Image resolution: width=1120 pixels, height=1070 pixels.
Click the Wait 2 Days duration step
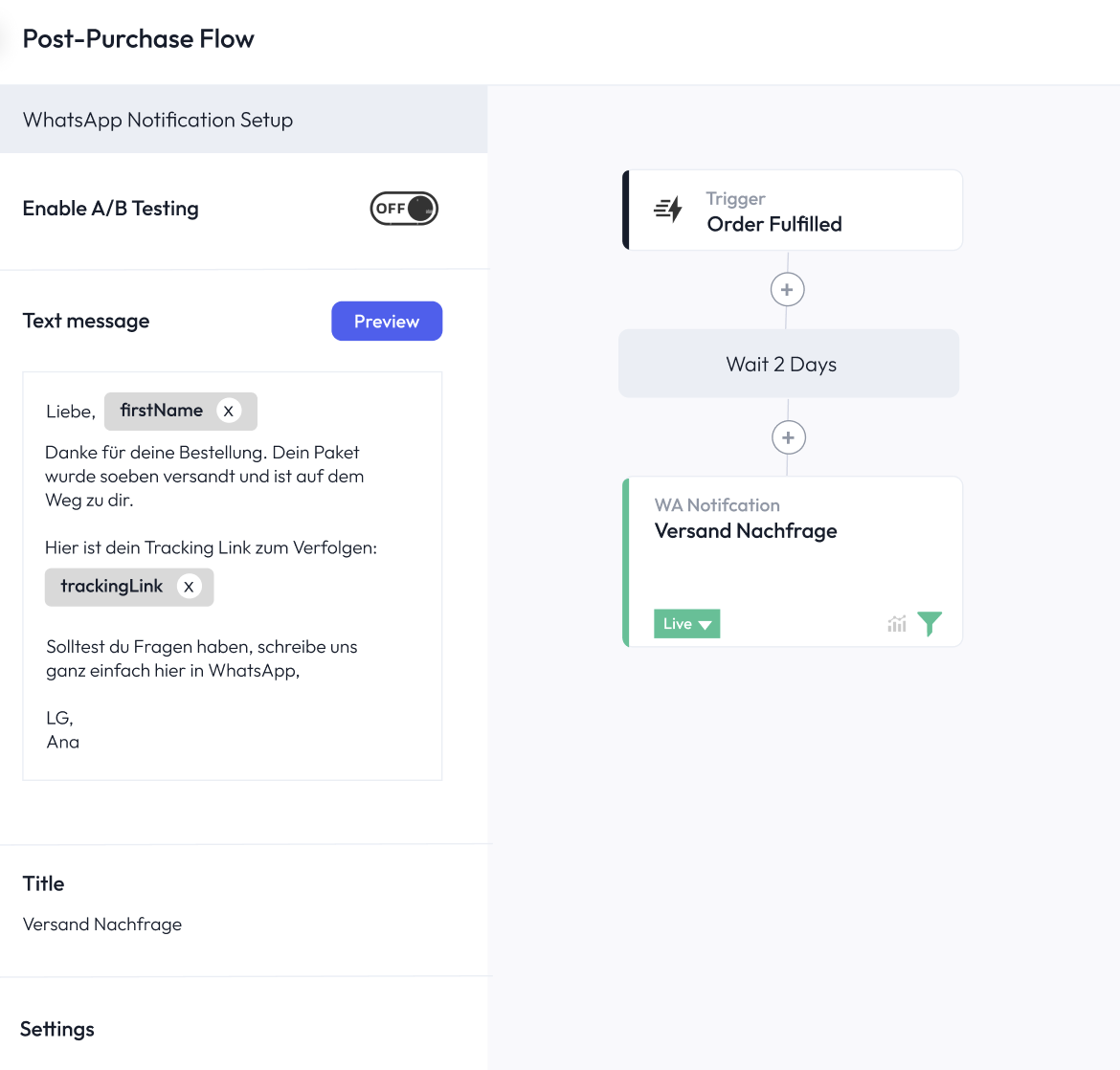tap(788, 364)
